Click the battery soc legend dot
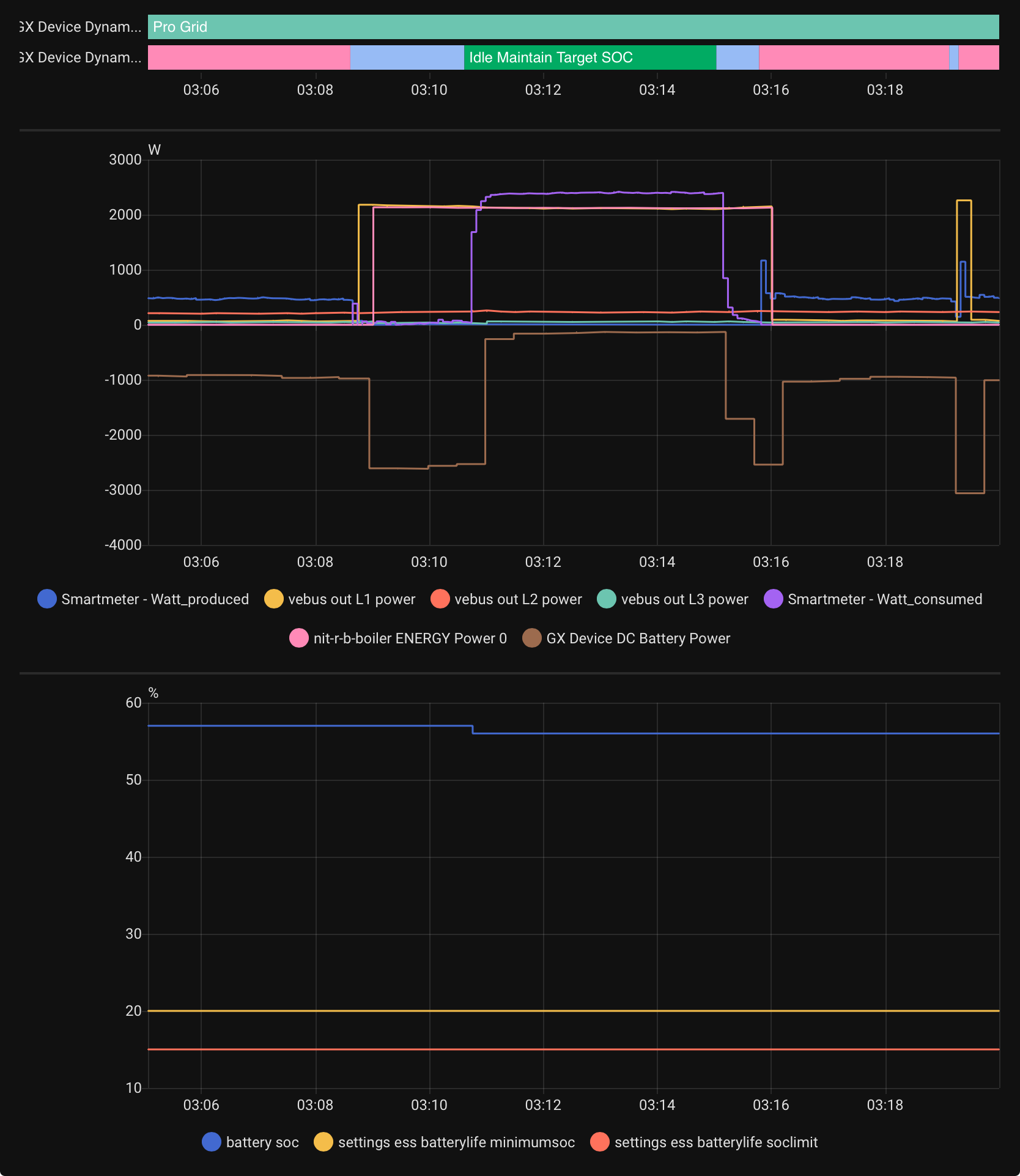This screenshot has height=1176, width=1020. tap(212, 1142)
